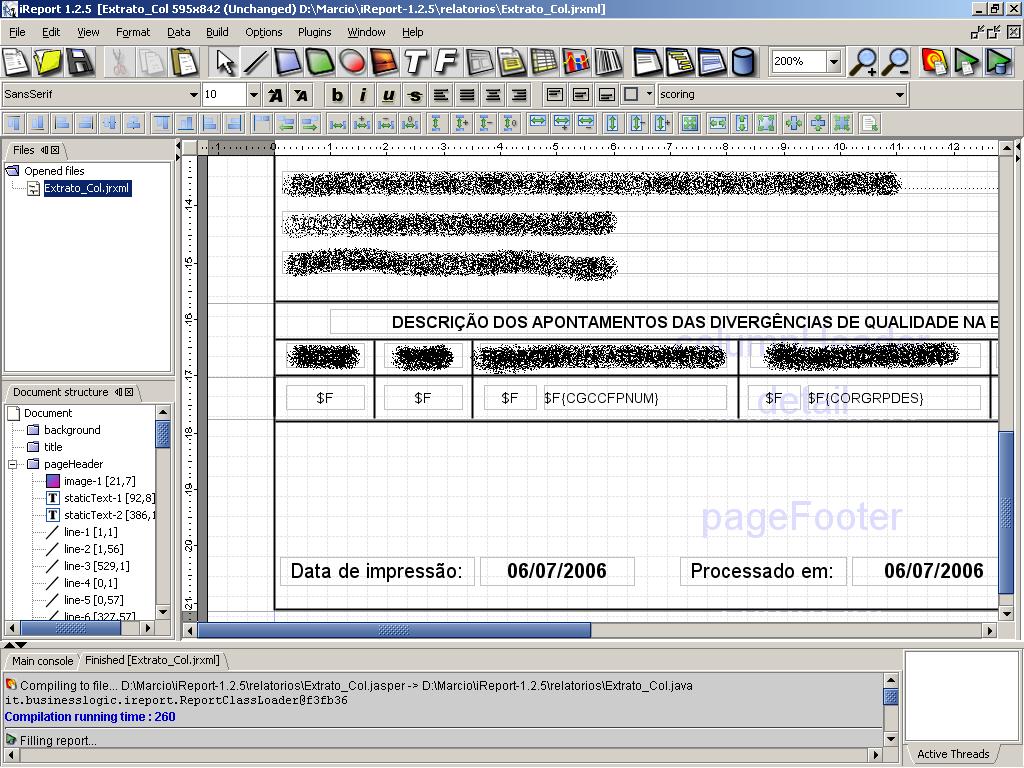This screenshot has height=768, width=1024.
Task: Increase font size icon
Action: 276,95
